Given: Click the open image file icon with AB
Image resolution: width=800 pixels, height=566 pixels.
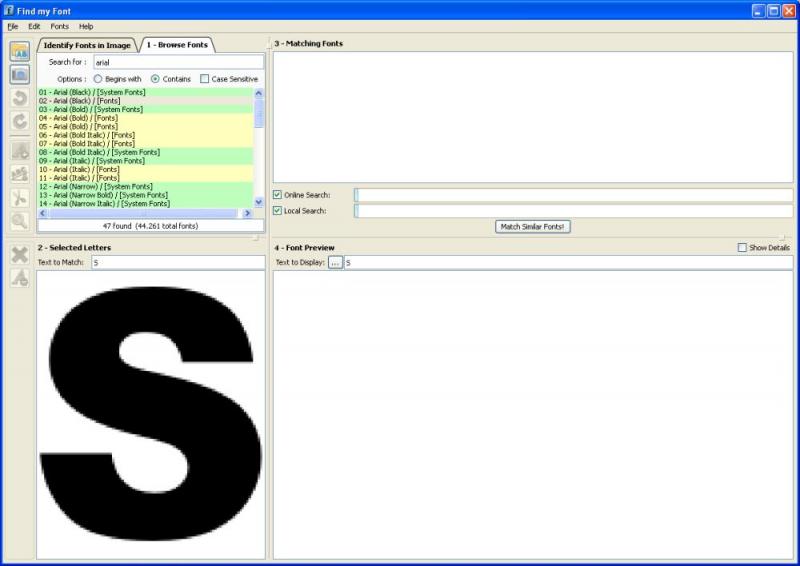Looking at the screenshot, I should [x=20, y=52].
